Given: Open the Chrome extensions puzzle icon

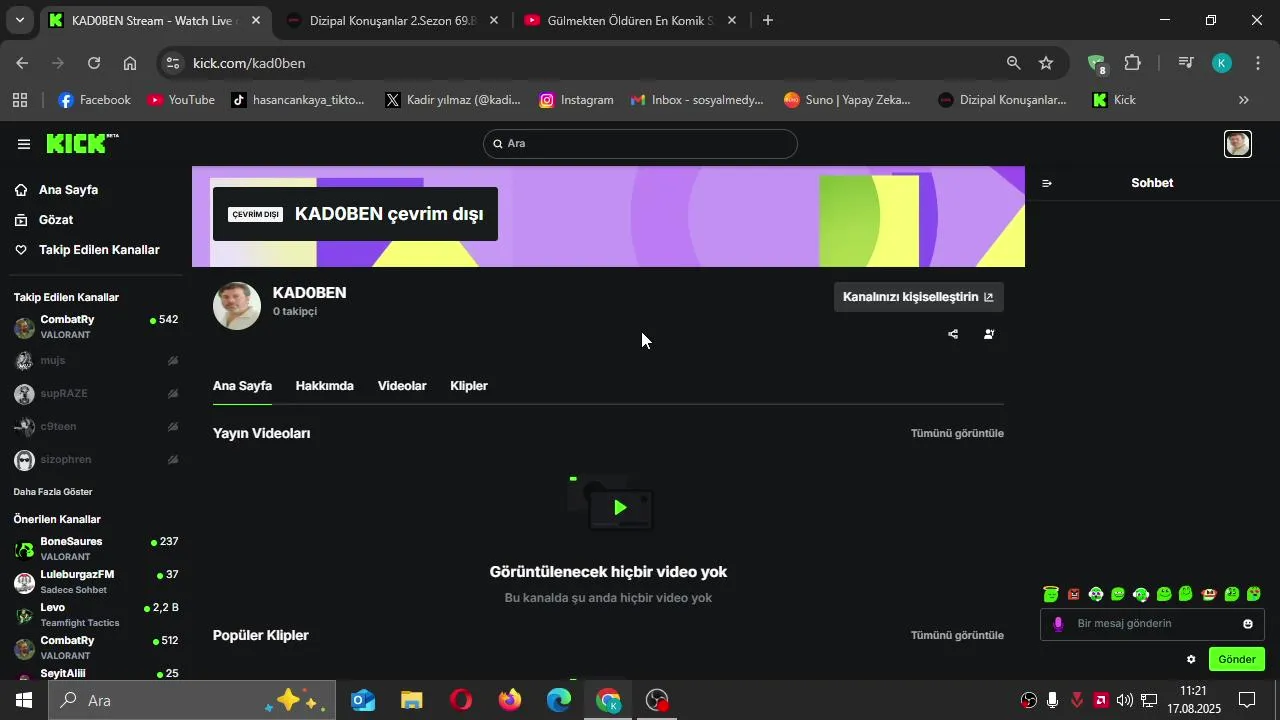Looking at the screenshot, I should click(1132, 63).
